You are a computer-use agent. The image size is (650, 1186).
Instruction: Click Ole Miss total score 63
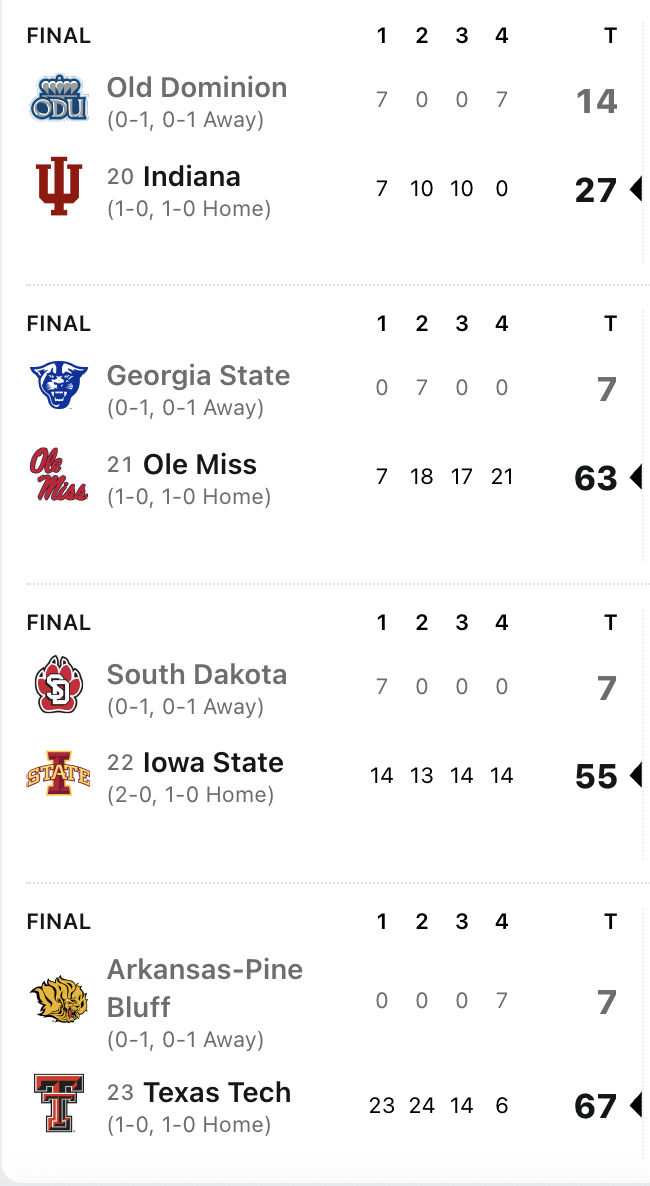(x=596, y=478)
